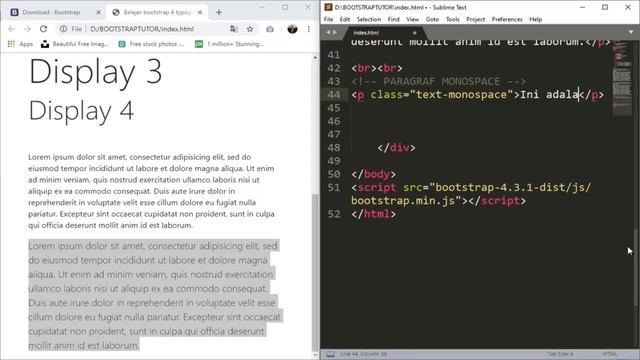
Task: Click line number 48 in the gutter
Action: (x=334, y=148)
